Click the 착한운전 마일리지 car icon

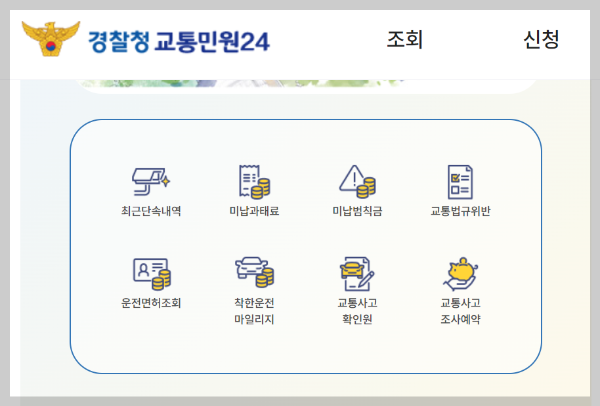254,272
